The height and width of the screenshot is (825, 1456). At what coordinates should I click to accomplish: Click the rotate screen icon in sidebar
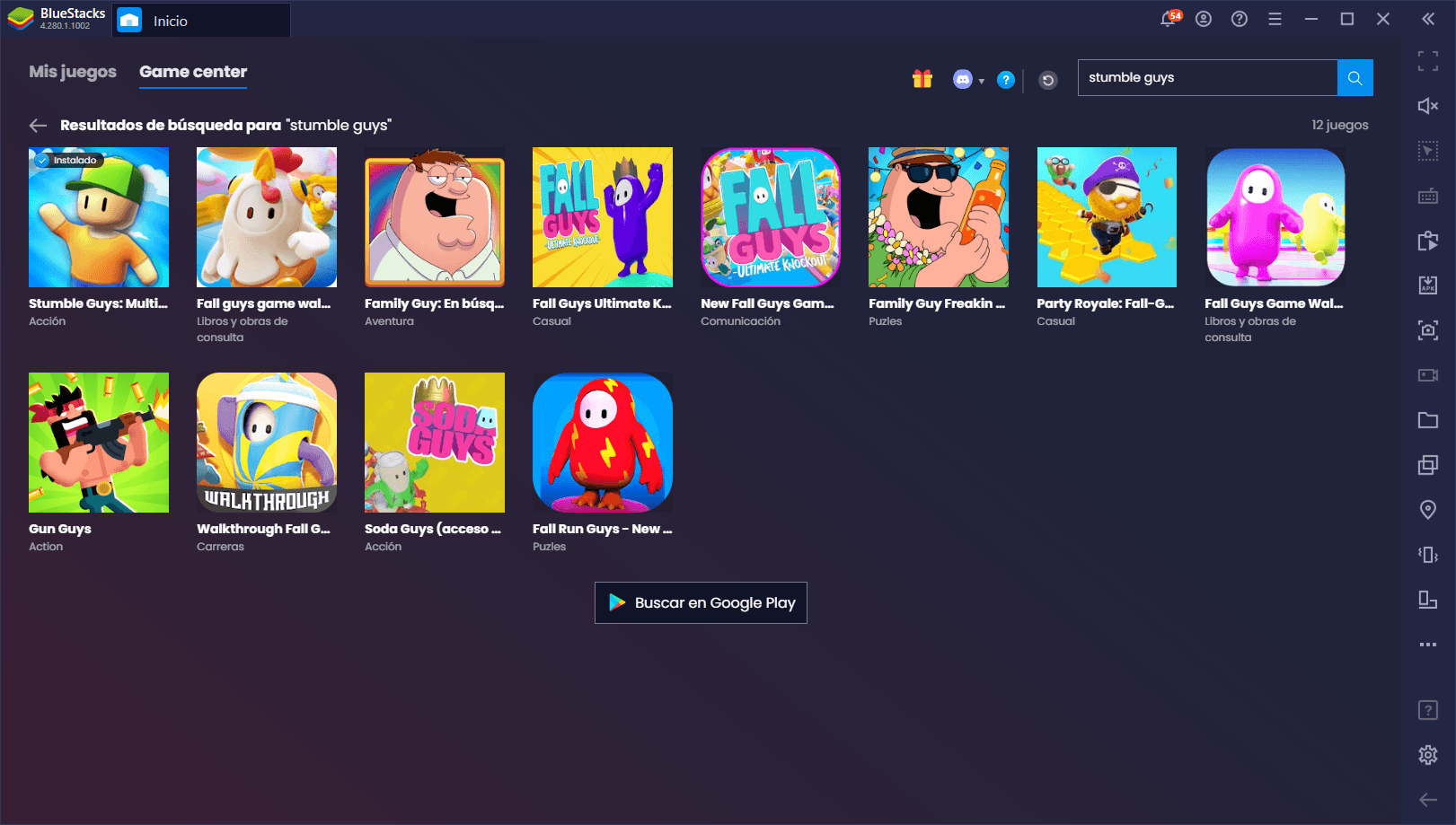[x=1428, y=600]
